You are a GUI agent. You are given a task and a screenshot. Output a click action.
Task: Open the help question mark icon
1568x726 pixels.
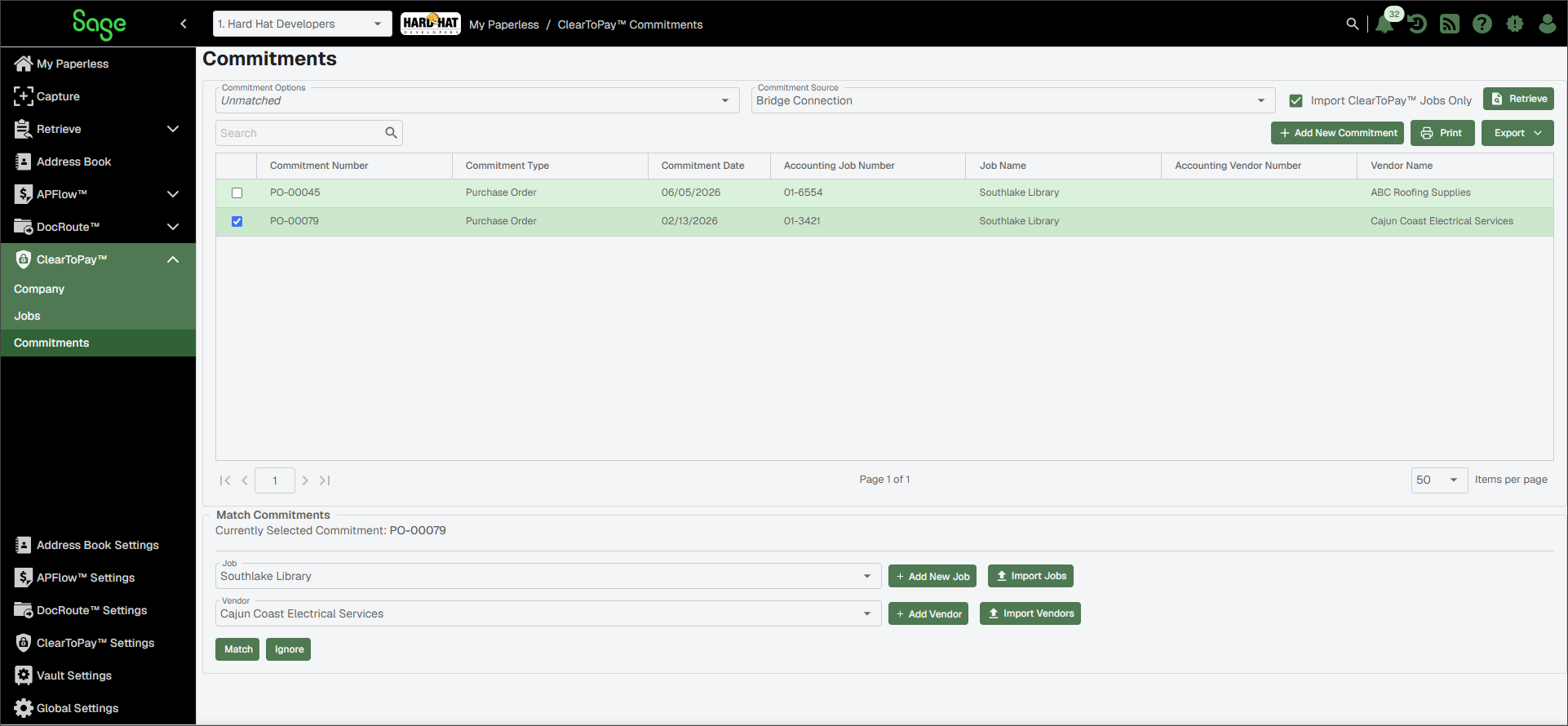1482,24
